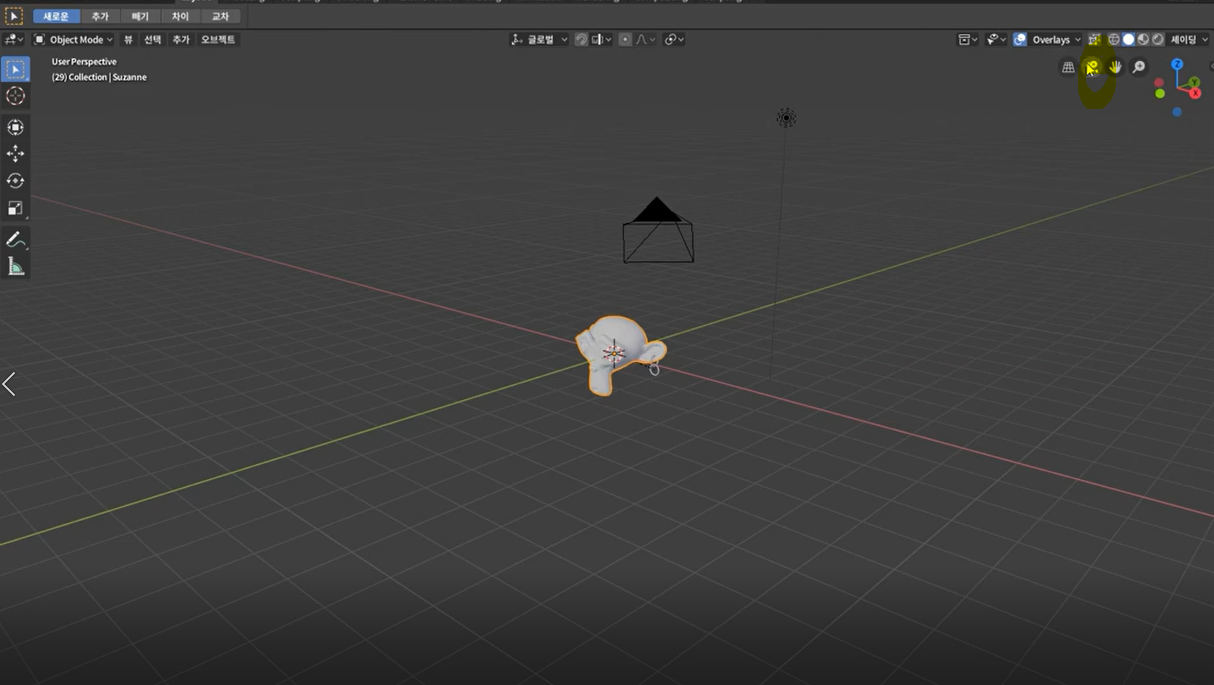Click the pan view hand icon
This screenshot has height=685, width=1214.
point(1115,67)
